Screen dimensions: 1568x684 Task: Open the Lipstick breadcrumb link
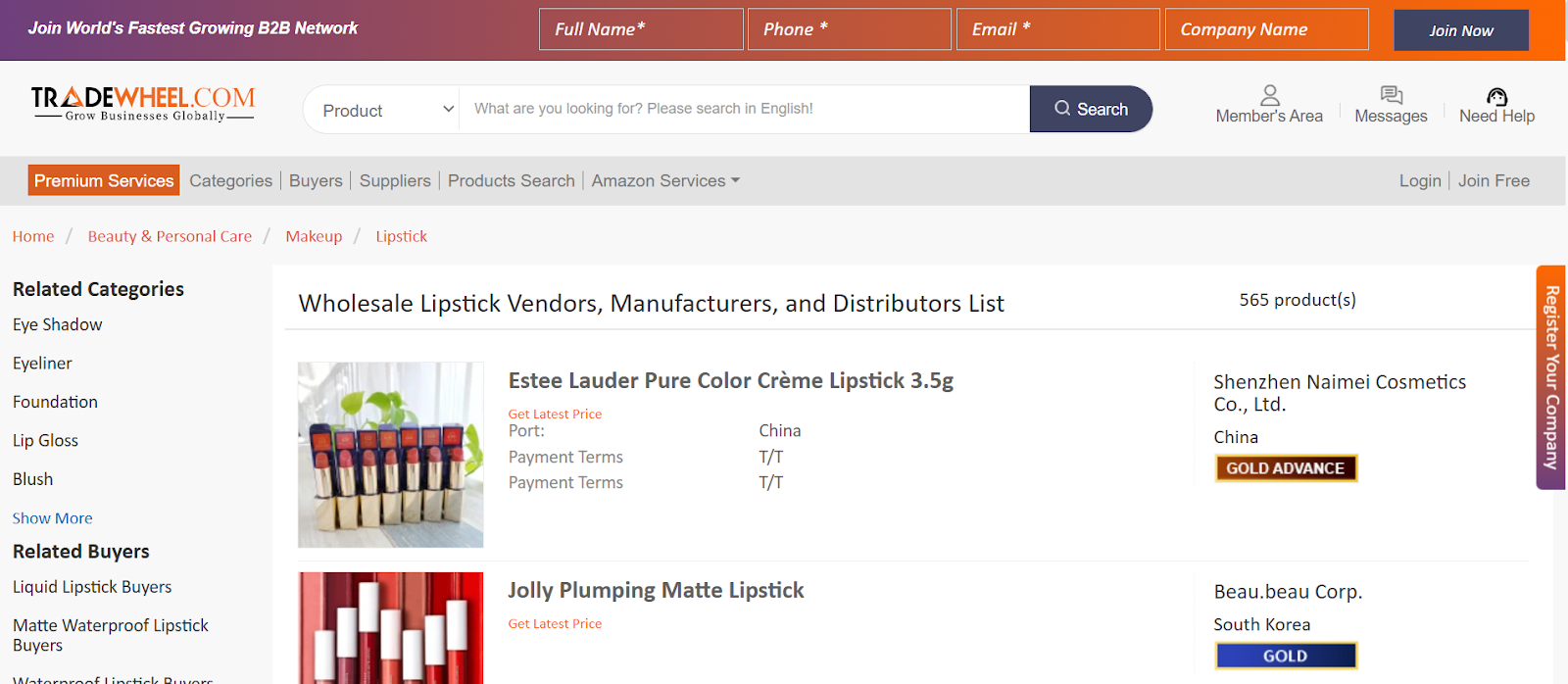(x=402, y=236)
